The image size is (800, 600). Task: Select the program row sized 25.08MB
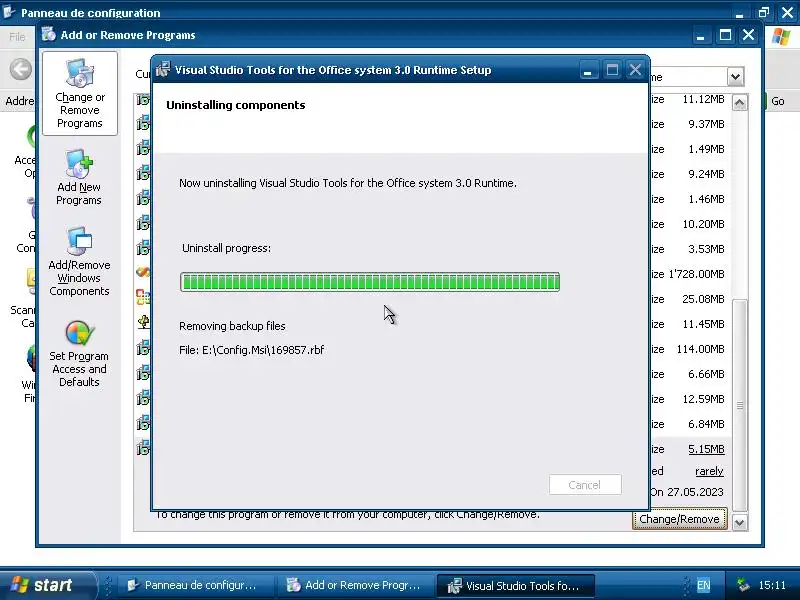[434, 299]
